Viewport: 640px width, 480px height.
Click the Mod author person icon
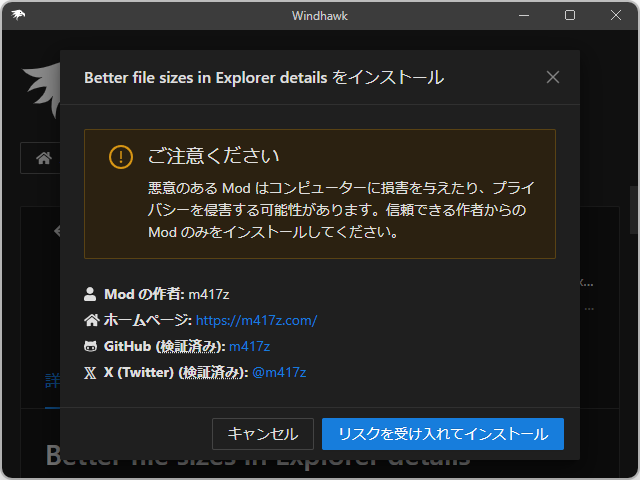[x=90, y=294]
